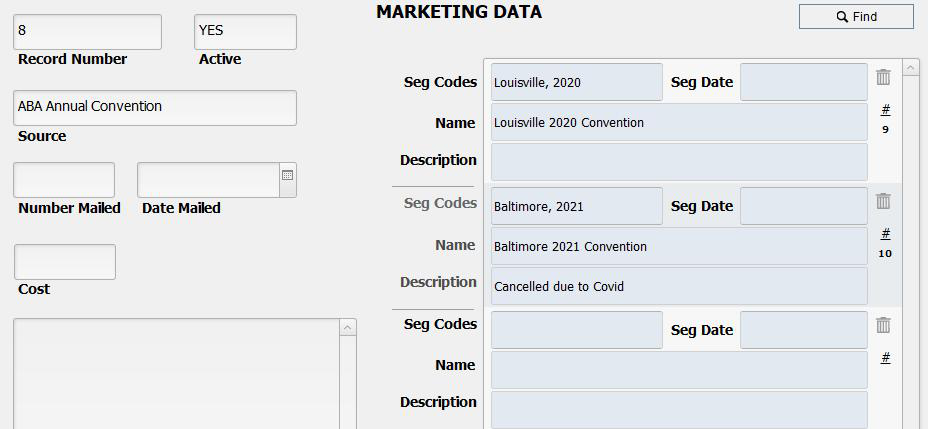Screen dimensions: 928x429
Task: Delete the Louisville, 2020 segment via trash icon
Action: (883, 77)
